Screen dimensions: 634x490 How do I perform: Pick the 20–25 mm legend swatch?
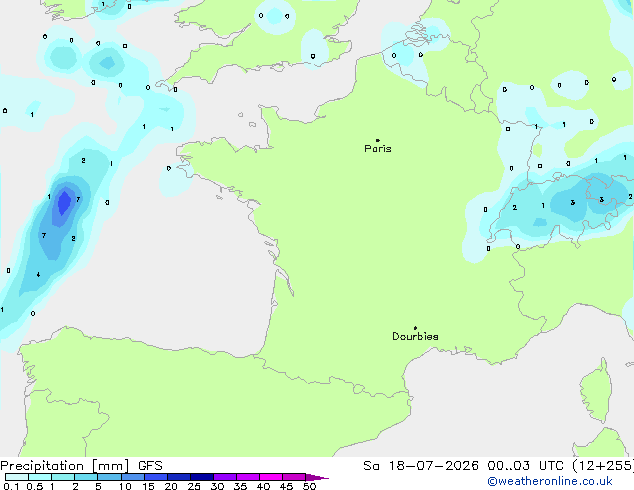[178, 477]
